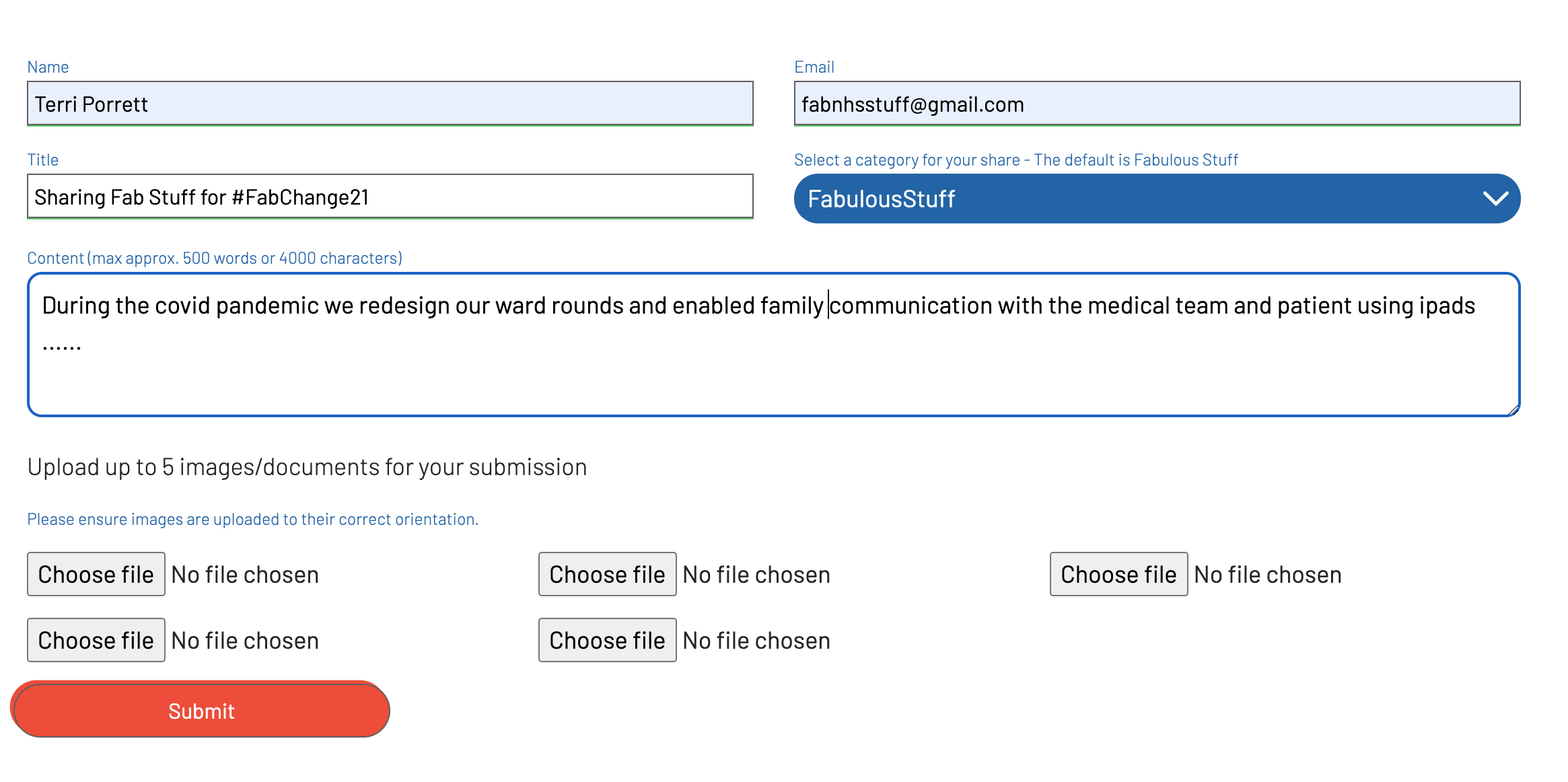Click the correct orientation notice text
Viewport: 1568px width, 782px height.
click(252, 520)
